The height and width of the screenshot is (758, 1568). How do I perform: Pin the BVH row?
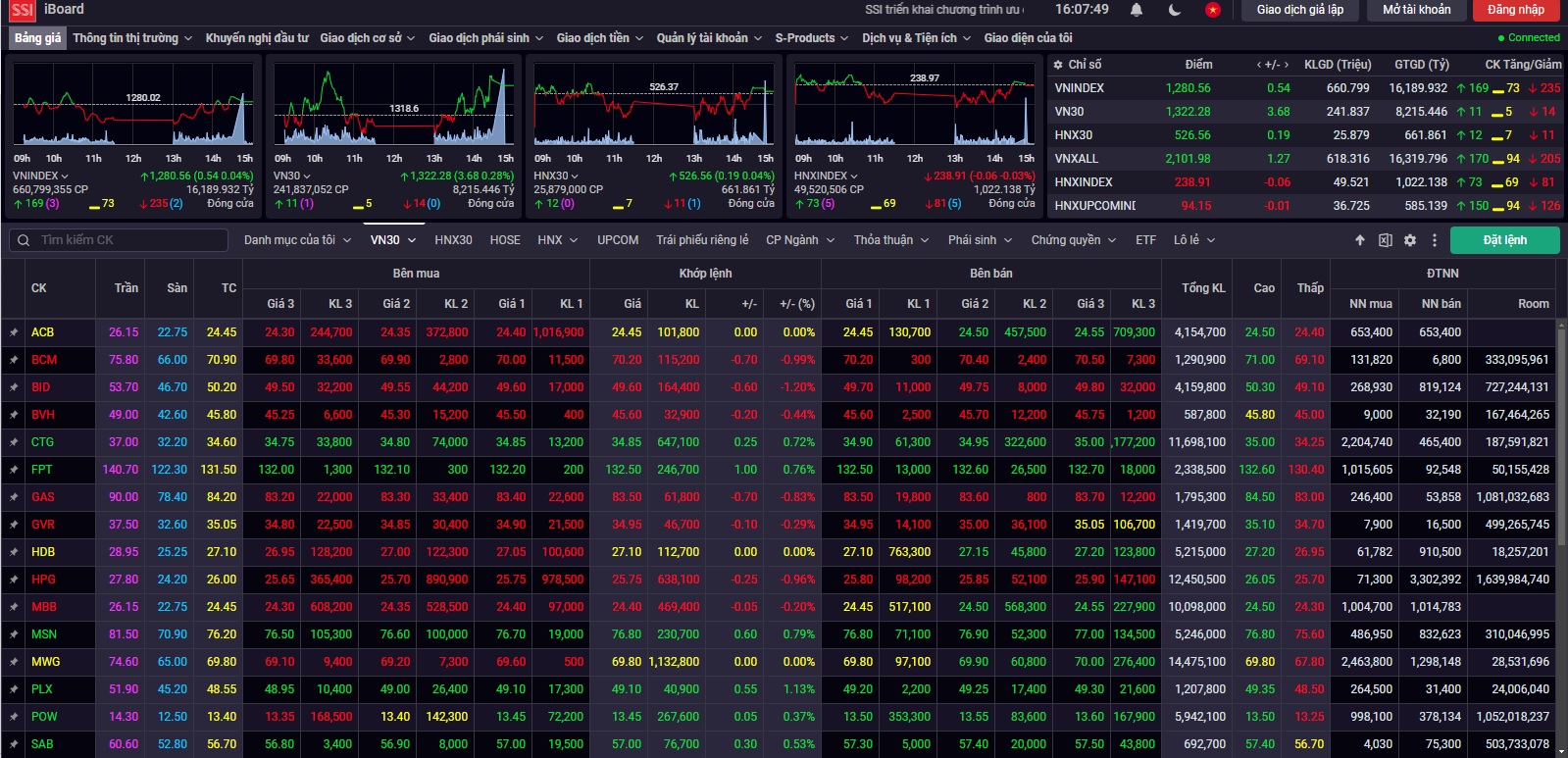pyautogui.click(x=14, y=415)
